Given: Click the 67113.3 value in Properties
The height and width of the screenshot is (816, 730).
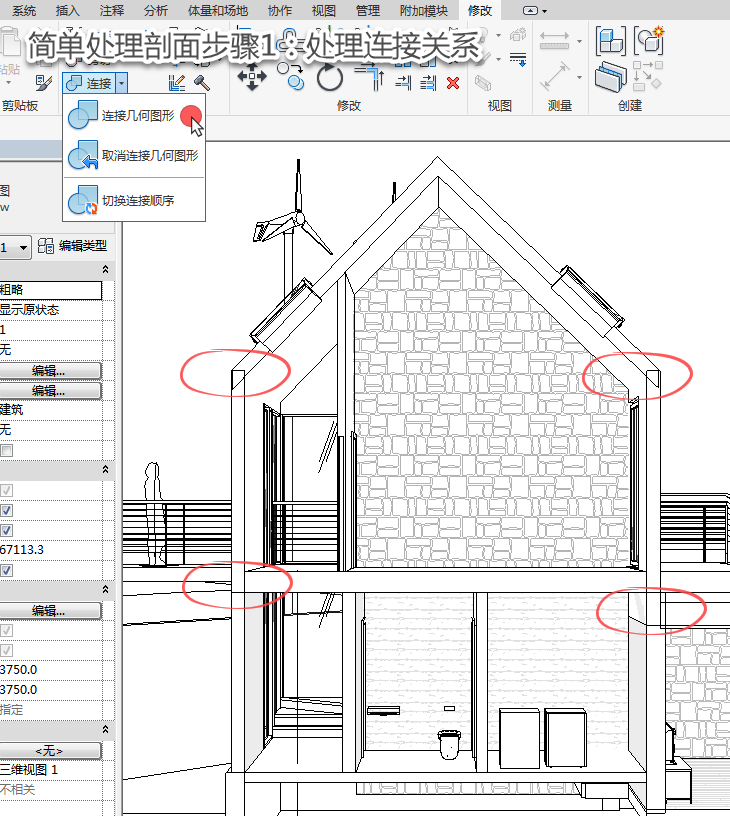Looking at the screenshot, I should (x=22, y=550).
